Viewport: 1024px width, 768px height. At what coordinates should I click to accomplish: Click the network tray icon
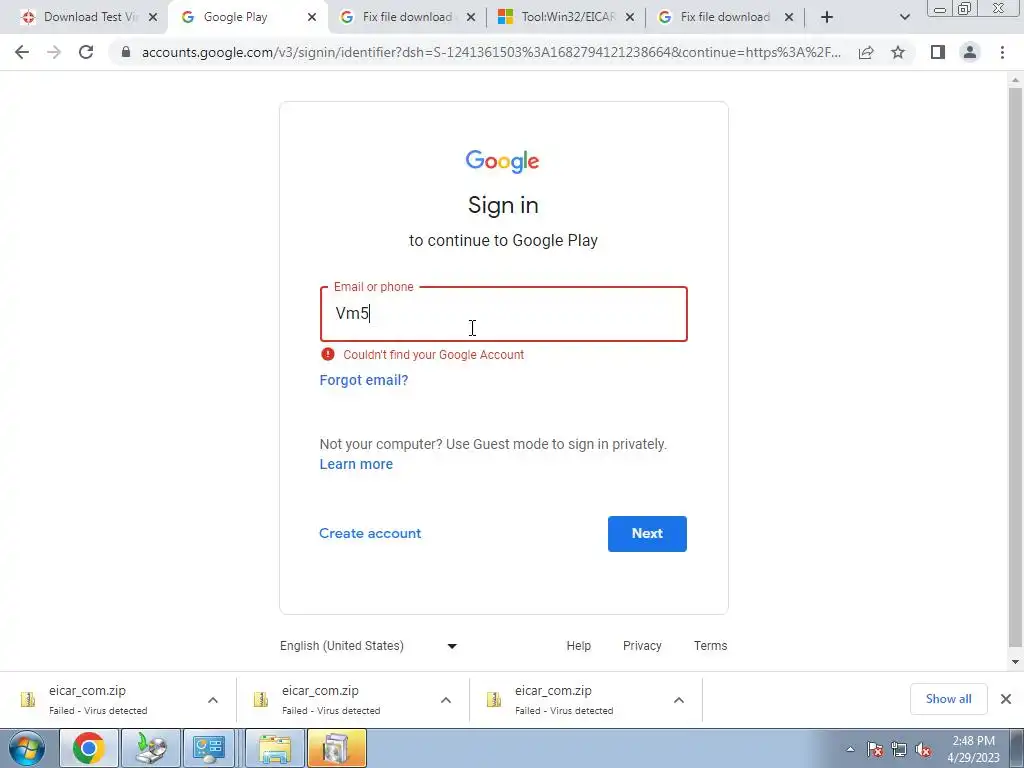899,750
